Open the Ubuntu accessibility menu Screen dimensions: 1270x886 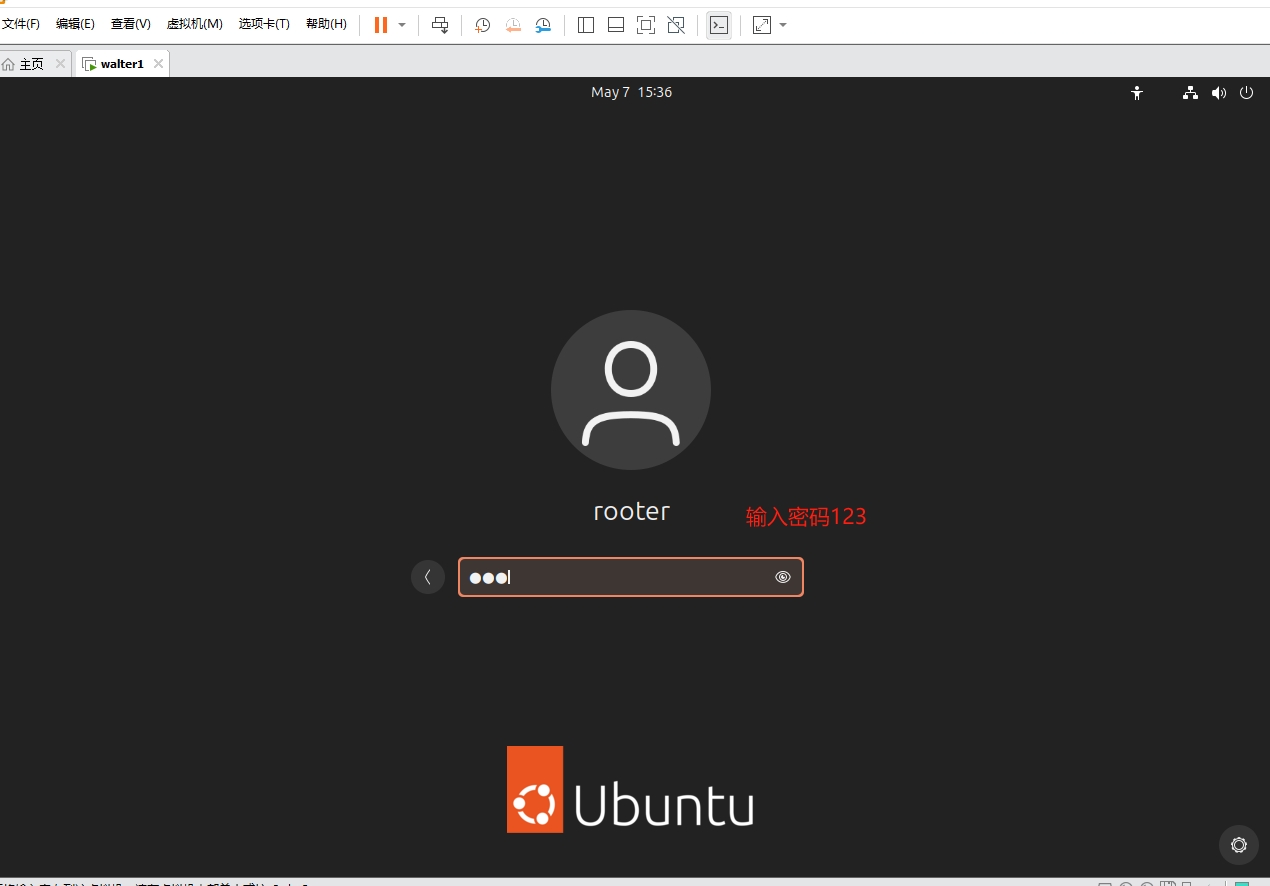click(x=1136, y=93)
